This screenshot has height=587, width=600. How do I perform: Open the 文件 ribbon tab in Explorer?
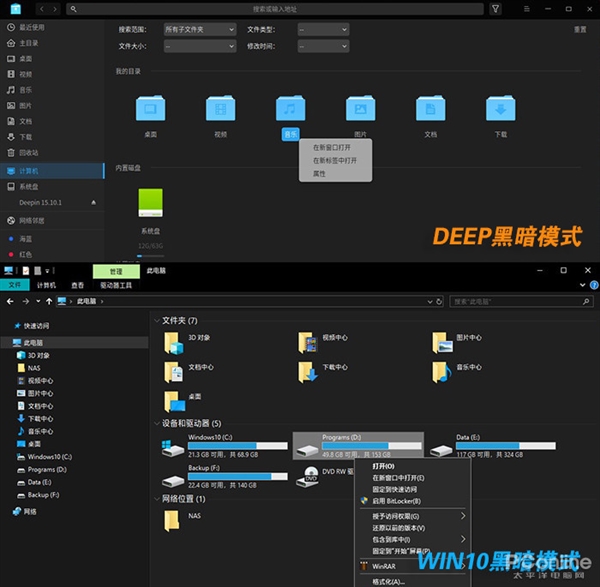pyautogui.click(x=15, y=285)
